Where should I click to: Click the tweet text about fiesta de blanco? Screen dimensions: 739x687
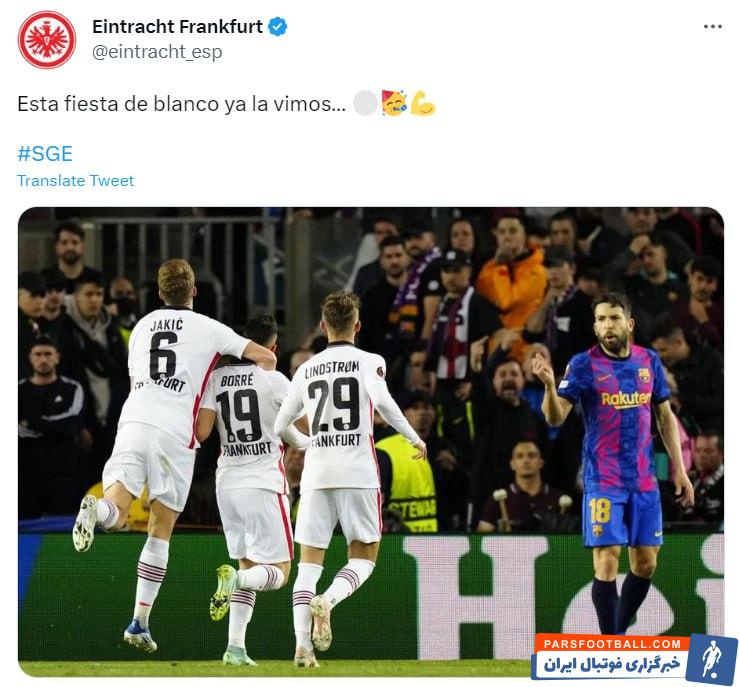[181, 104]
